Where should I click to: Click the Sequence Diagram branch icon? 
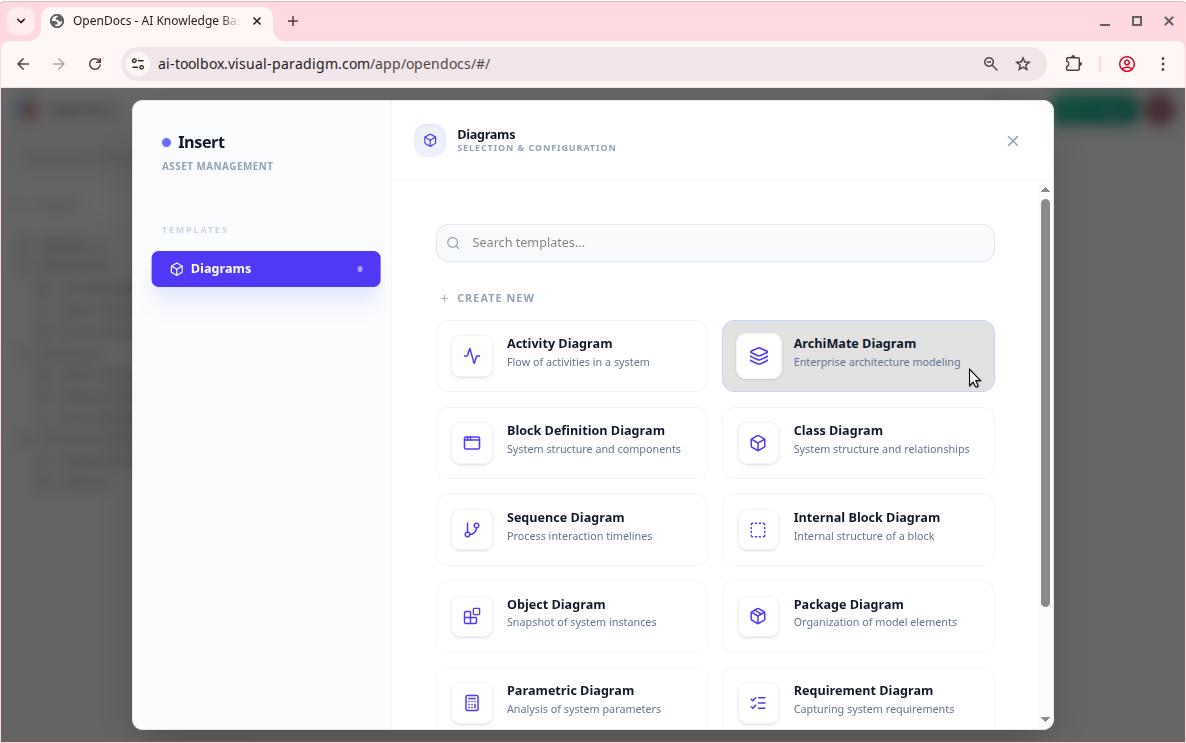click(472, 530)
